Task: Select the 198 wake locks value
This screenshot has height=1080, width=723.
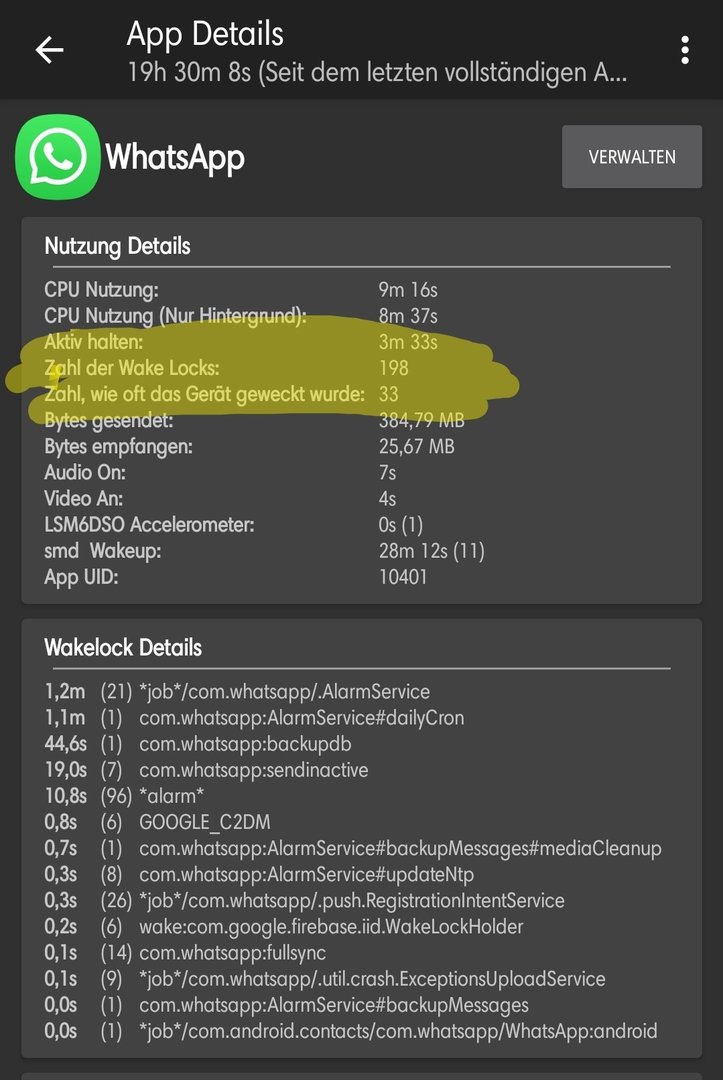Action: (393, 368)
